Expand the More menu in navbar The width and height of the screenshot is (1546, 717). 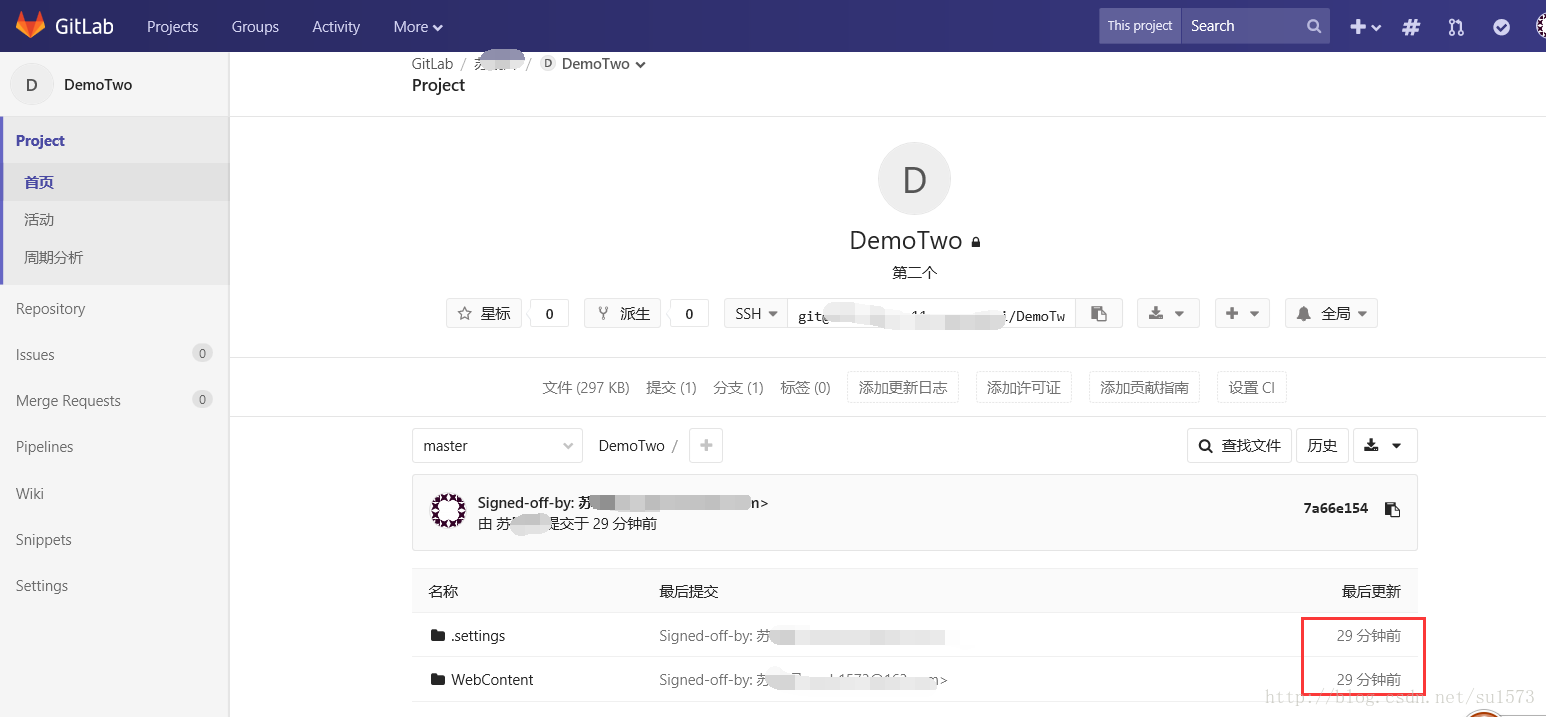pos(418,27)
